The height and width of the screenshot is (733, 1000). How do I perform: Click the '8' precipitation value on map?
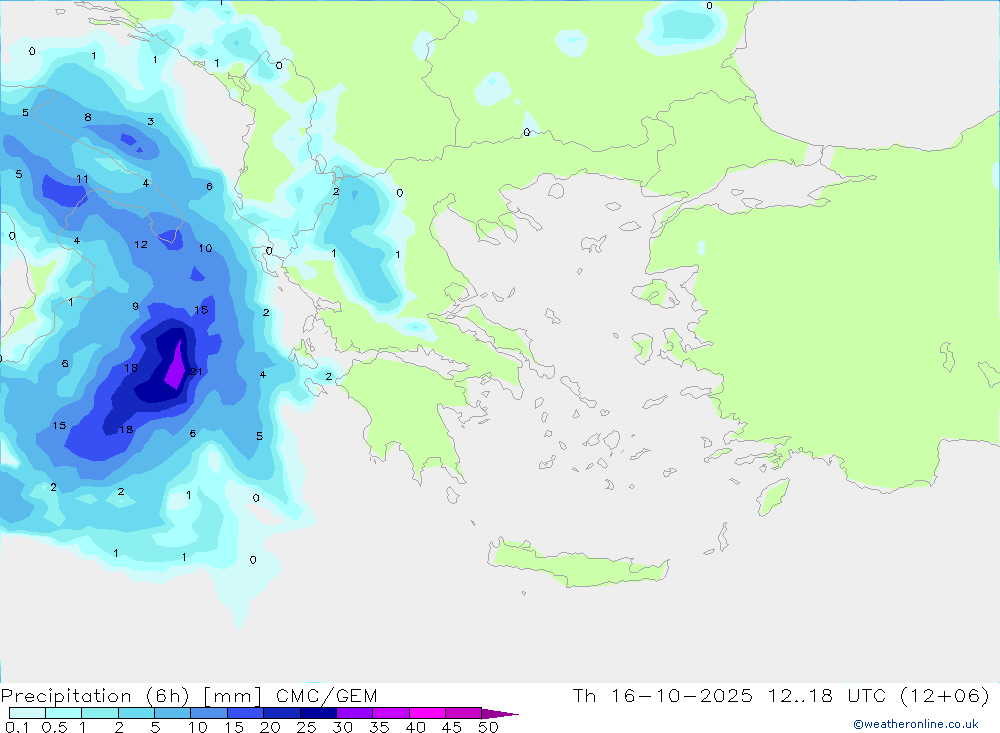(88, 117)
